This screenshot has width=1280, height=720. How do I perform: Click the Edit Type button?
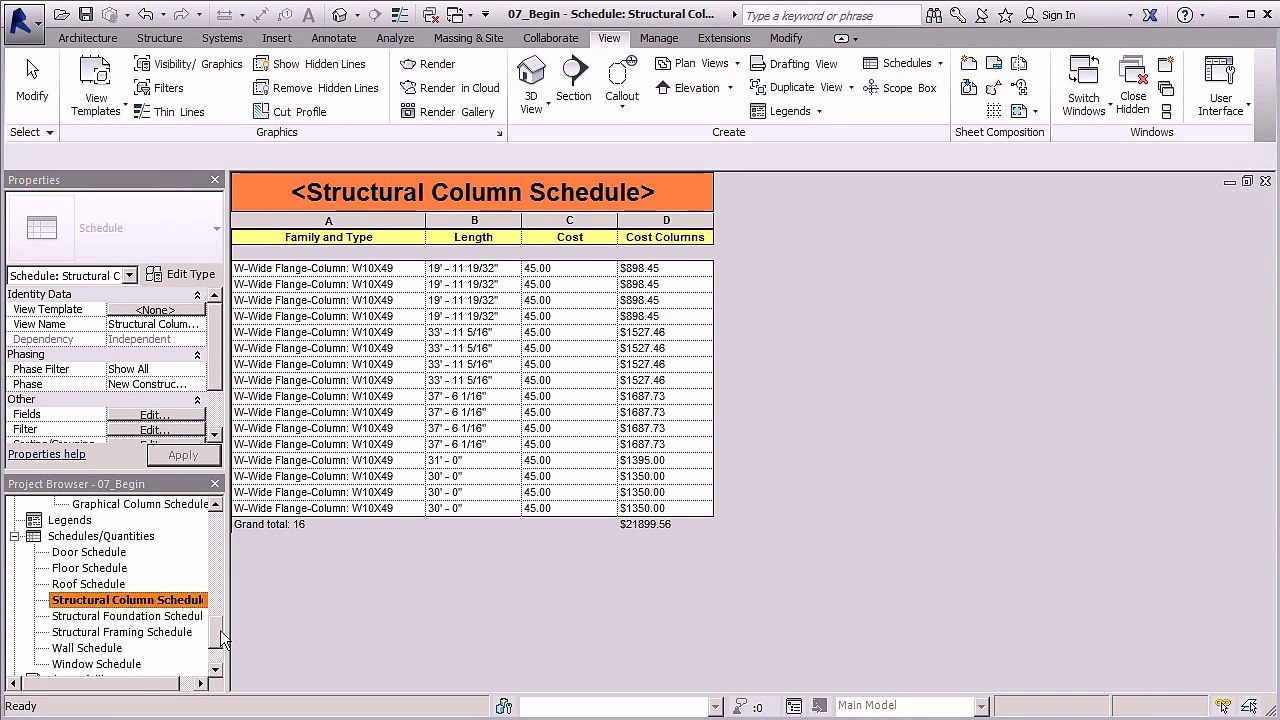[181, 274]
